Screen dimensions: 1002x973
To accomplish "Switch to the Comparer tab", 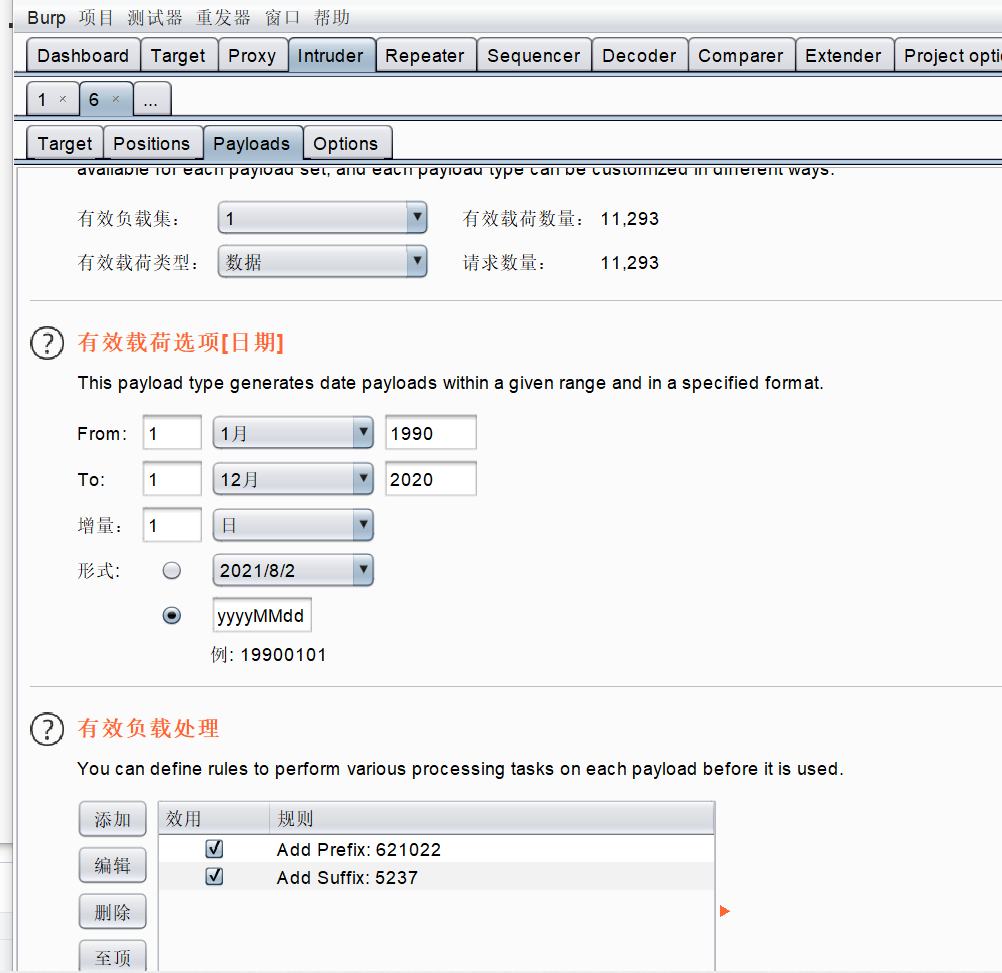I will 741,56.
